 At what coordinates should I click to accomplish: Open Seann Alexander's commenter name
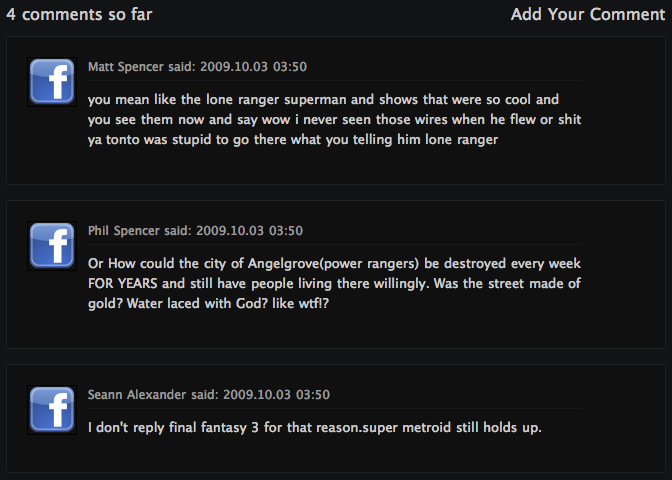pos(137,395)
